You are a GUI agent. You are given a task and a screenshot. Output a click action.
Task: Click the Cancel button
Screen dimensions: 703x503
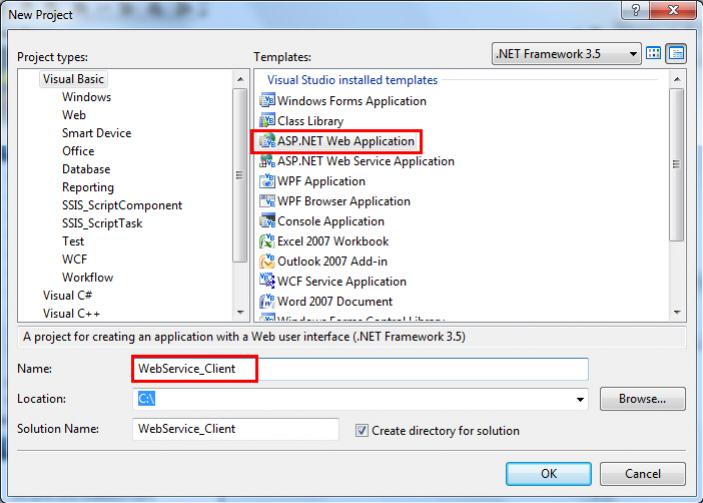[642, 474]
